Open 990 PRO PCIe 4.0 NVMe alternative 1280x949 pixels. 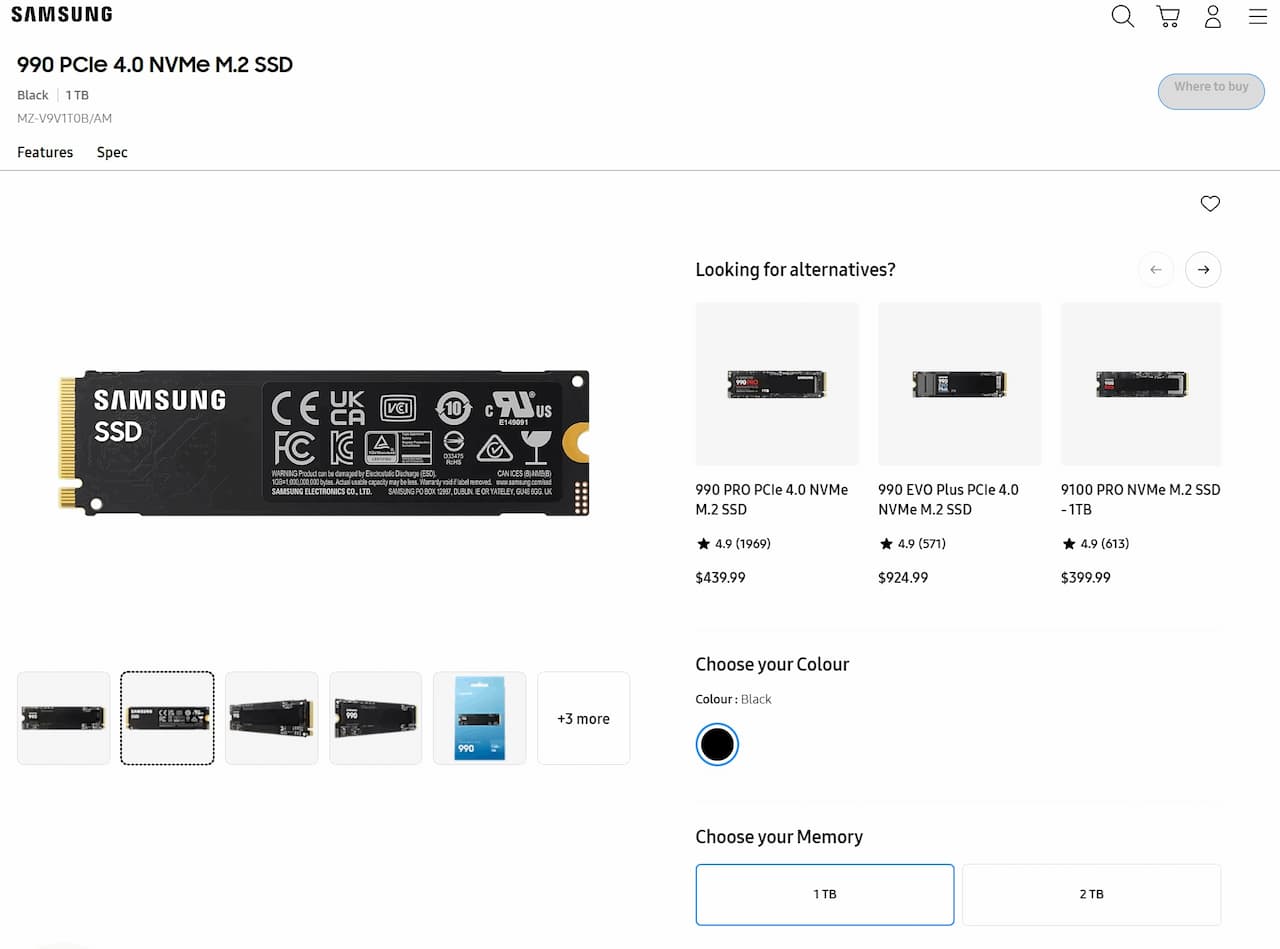click(777, 444)
